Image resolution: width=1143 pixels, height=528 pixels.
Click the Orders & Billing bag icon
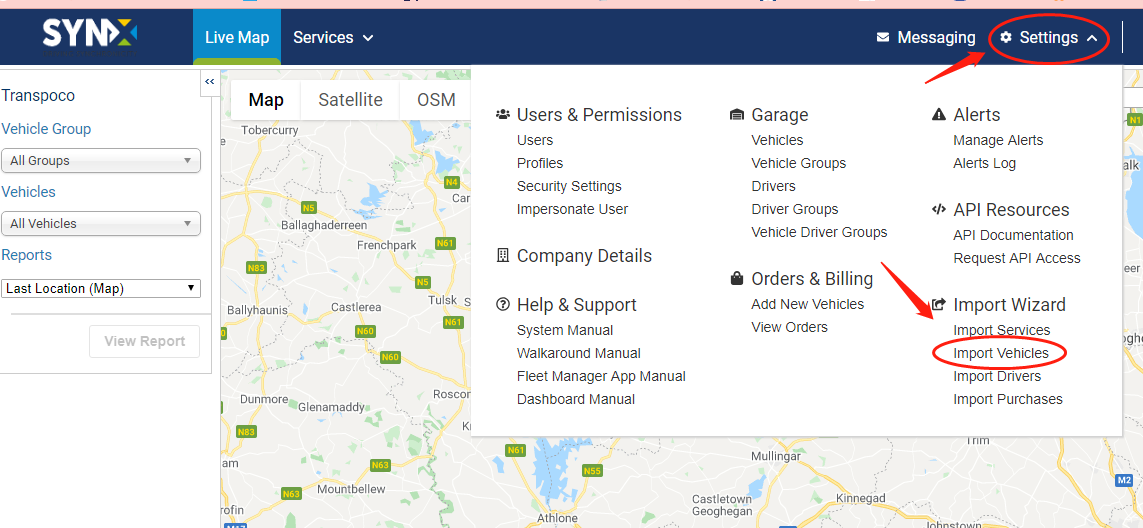[736, 279]
